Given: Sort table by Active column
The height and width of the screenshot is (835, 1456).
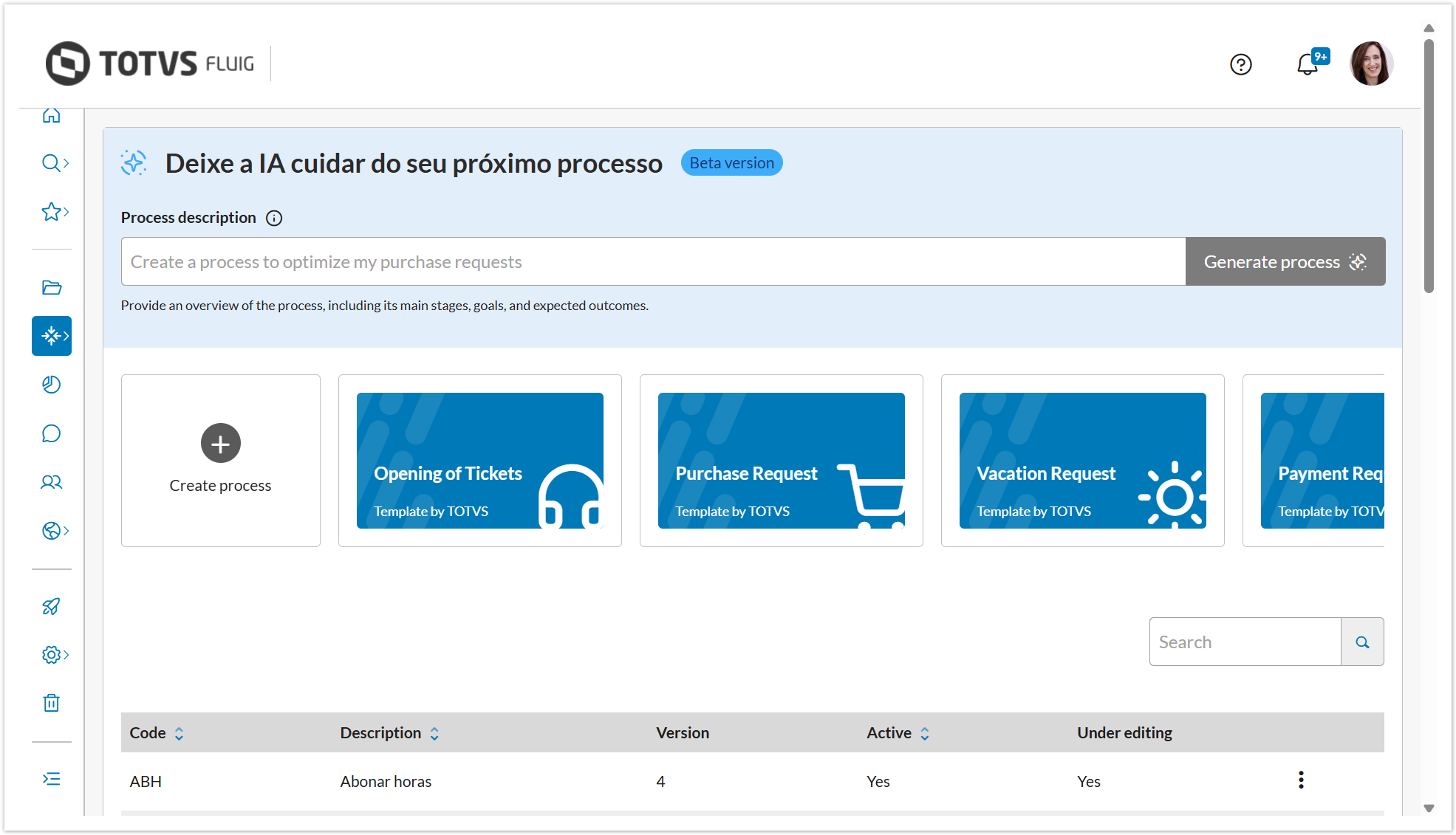Looking at the screenshot, I should [x=924, y=733].
